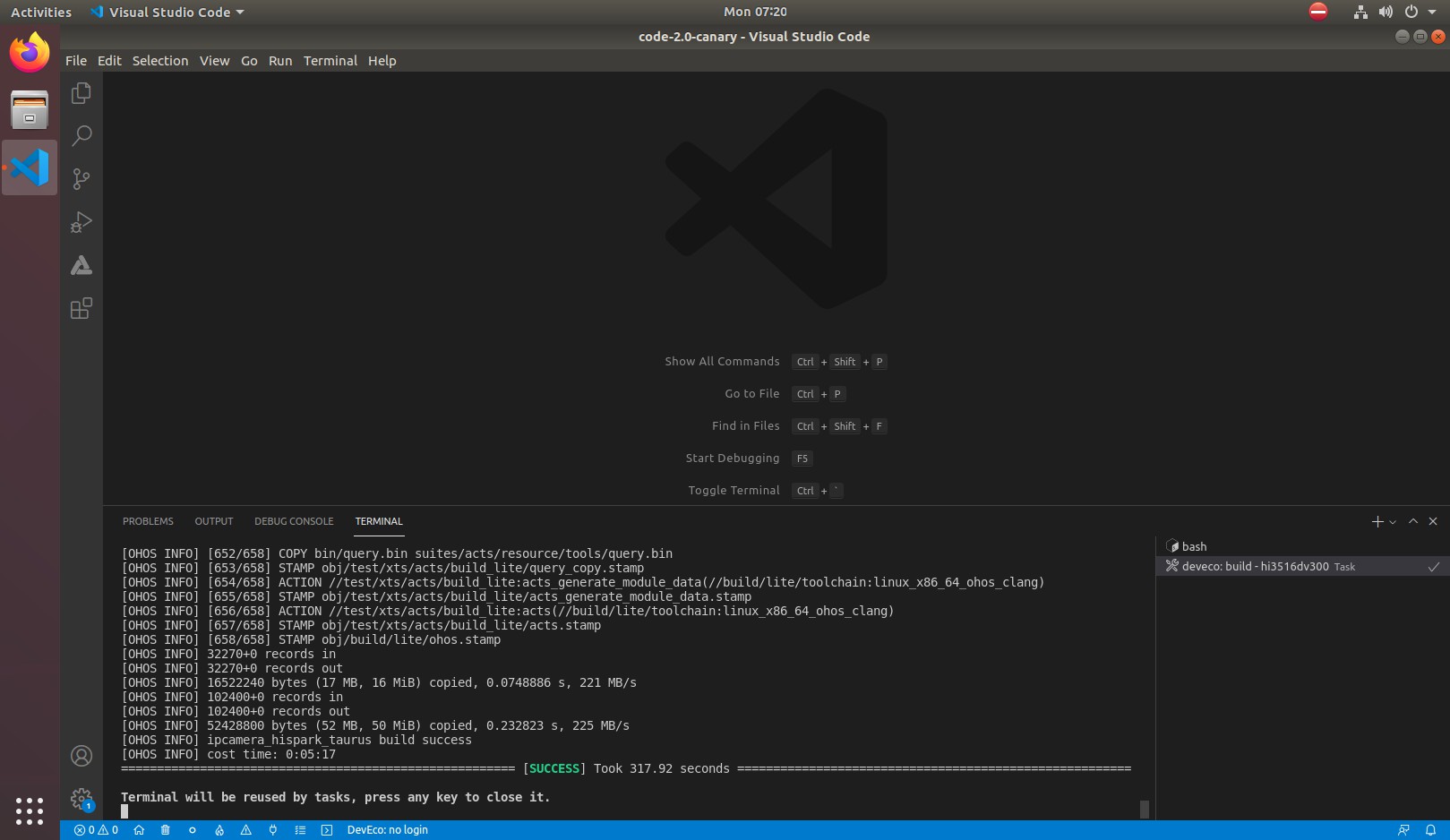Click the task list icon in status bar
1450x840 pixels.
click(x=300, y=830)
